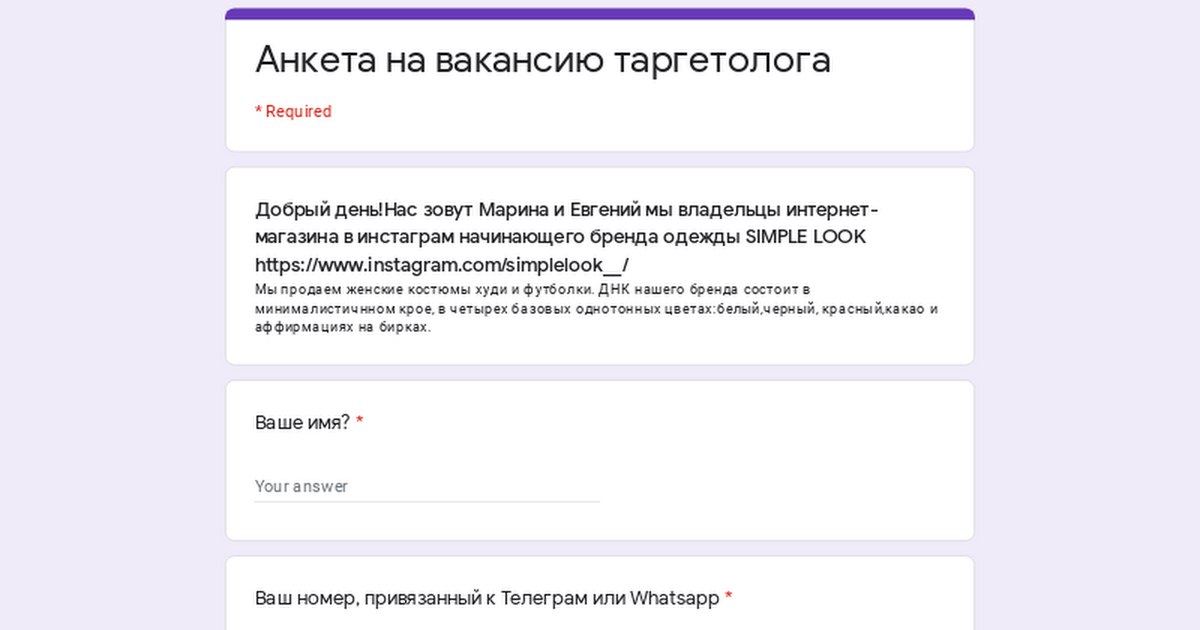Click the purple header bar atop the form
Screen dimensions: 1200x630
point(600,14)
